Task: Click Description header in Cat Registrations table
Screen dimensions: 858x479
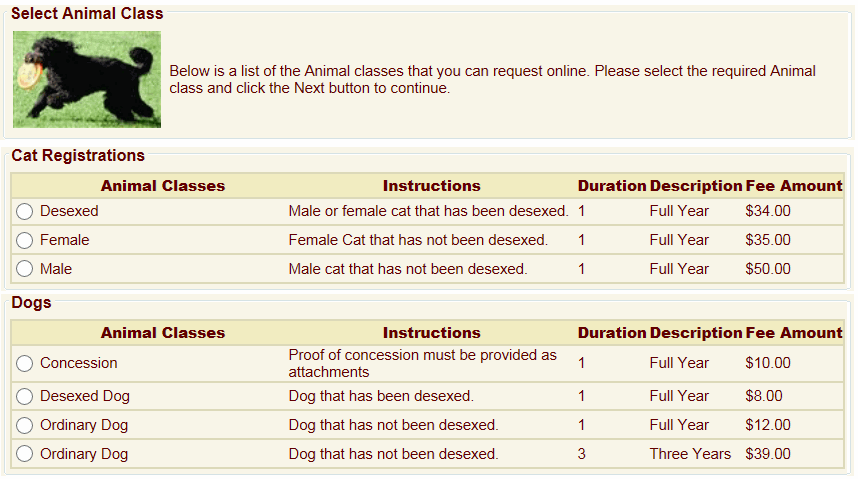Action: (695, 186)
